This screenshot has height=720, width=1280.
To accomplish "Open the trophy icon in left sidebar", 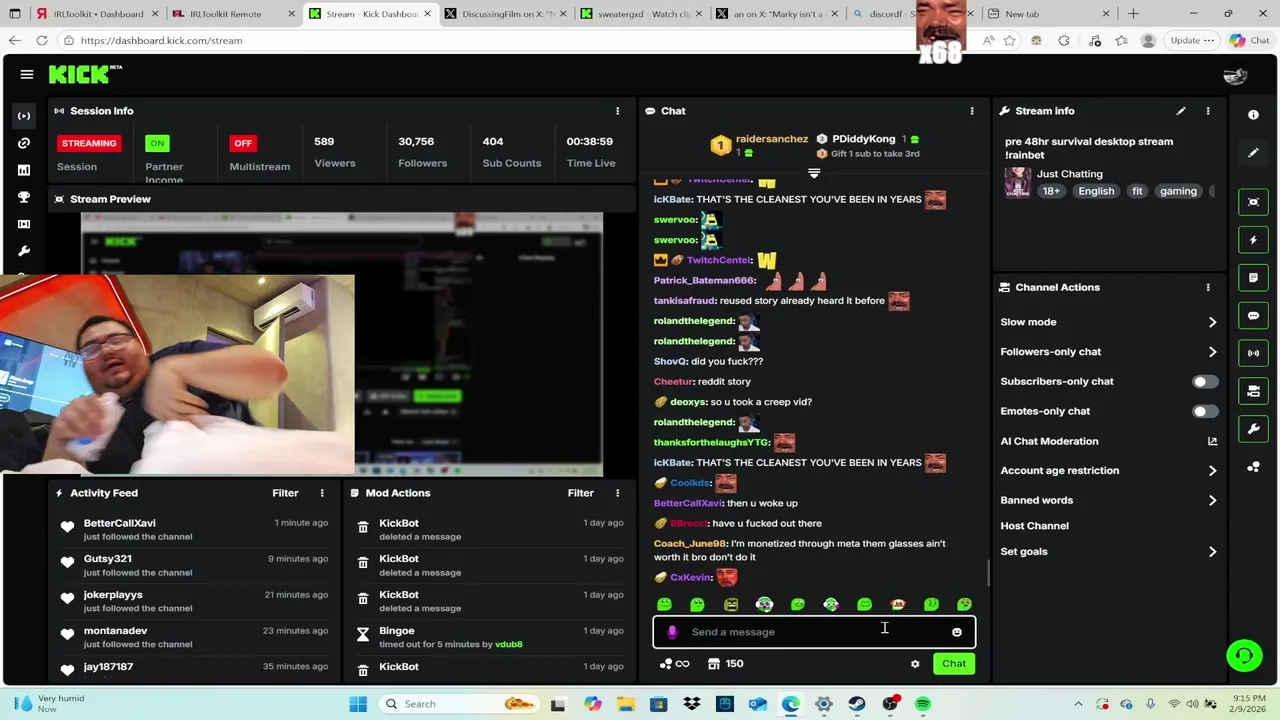I will (x=24, y=197).
